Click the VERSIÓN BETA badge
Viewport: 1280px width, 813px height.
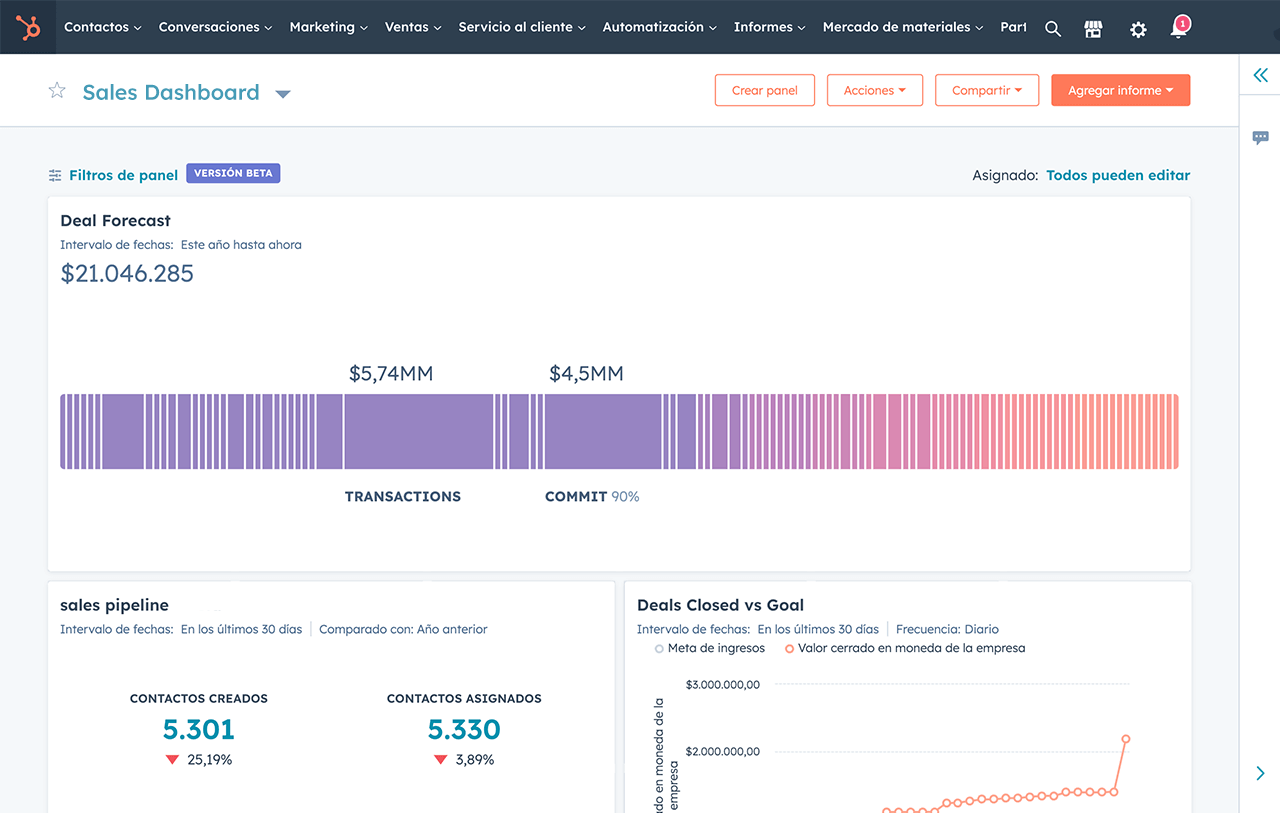(233, 173)
